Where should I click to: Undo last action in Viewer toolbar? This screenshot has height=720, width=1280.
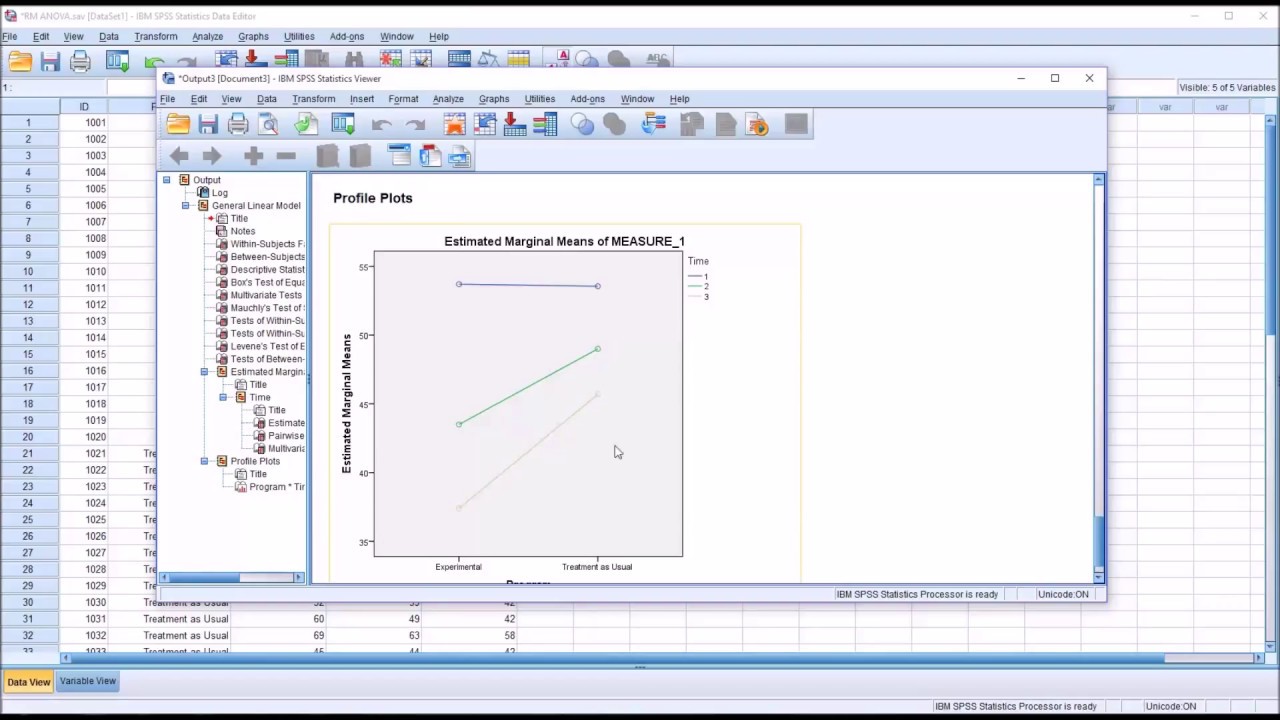click(381, 125)
